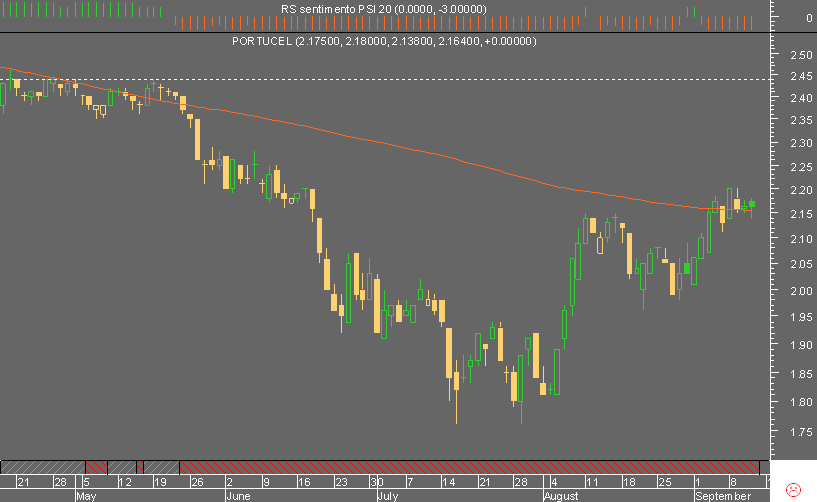Select the white dashed horizontal line at 2.45
Image resolution: width=817 pixels, height=502 pixels.
pyautogui.click(x=385, y=80)
